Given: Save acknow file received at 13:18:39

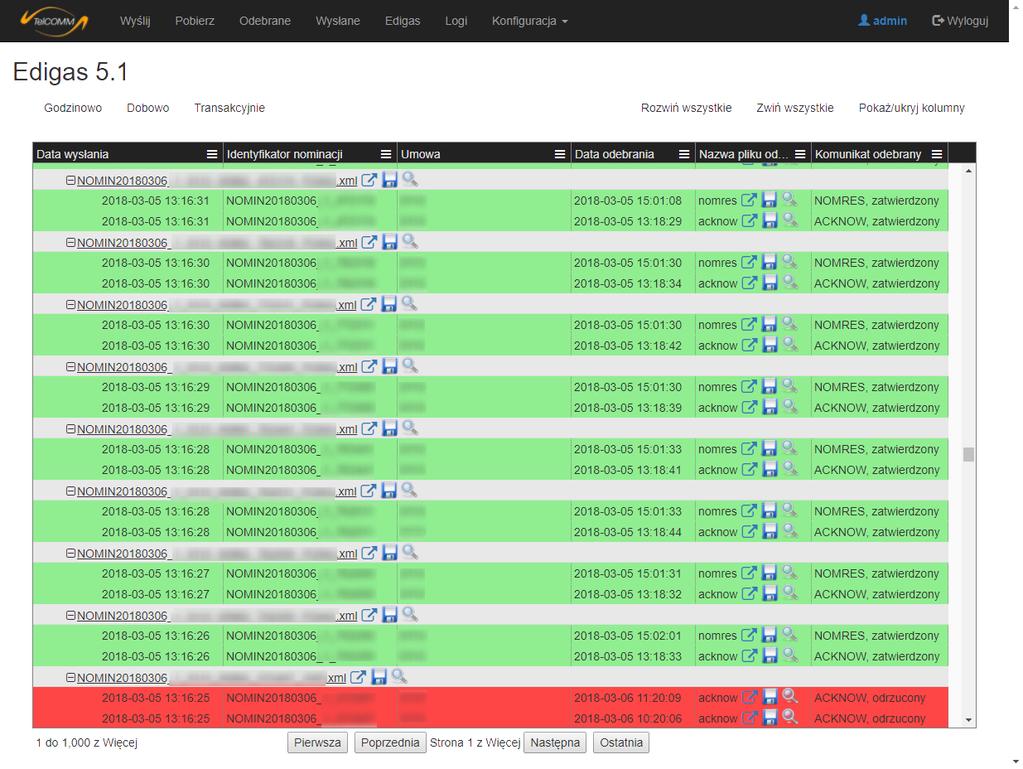Looking at the screenshot, I should pos(770,408).
